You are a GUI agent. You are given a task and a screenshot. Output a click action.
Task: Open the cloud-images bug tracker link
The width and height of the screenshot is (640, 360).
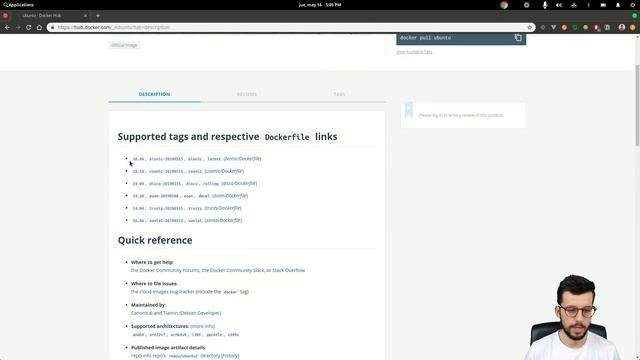pyautogui.click(x=162, y=292)
